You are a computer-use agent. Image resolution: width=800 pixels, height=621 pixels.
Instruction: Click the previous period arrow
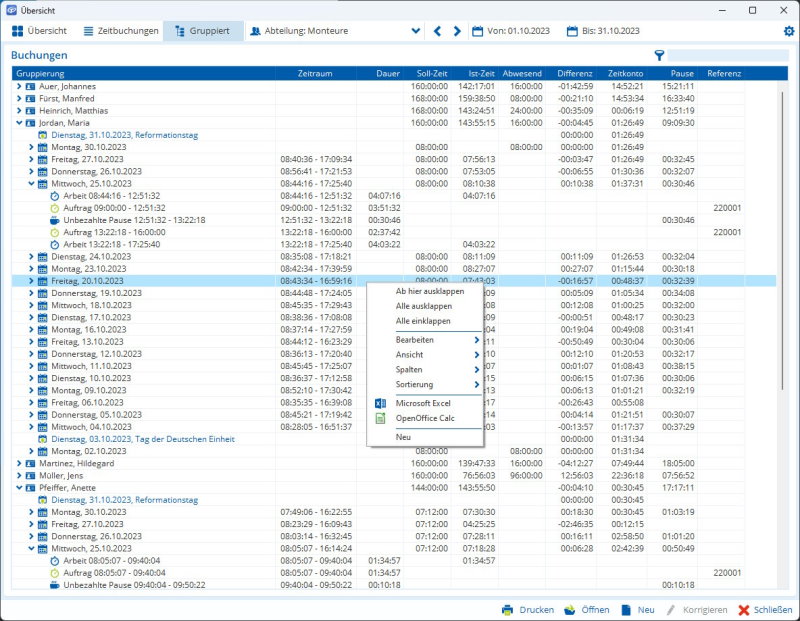tap(437, 31)
